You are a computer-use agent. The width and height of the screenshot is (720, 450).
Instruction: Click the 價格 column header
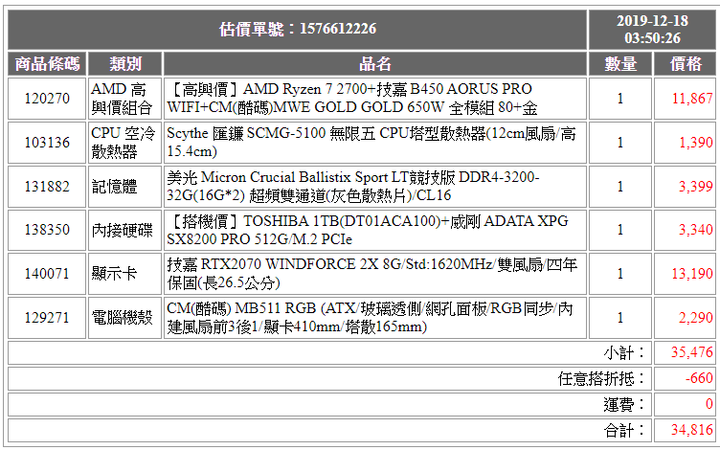(x=686, y=63)
